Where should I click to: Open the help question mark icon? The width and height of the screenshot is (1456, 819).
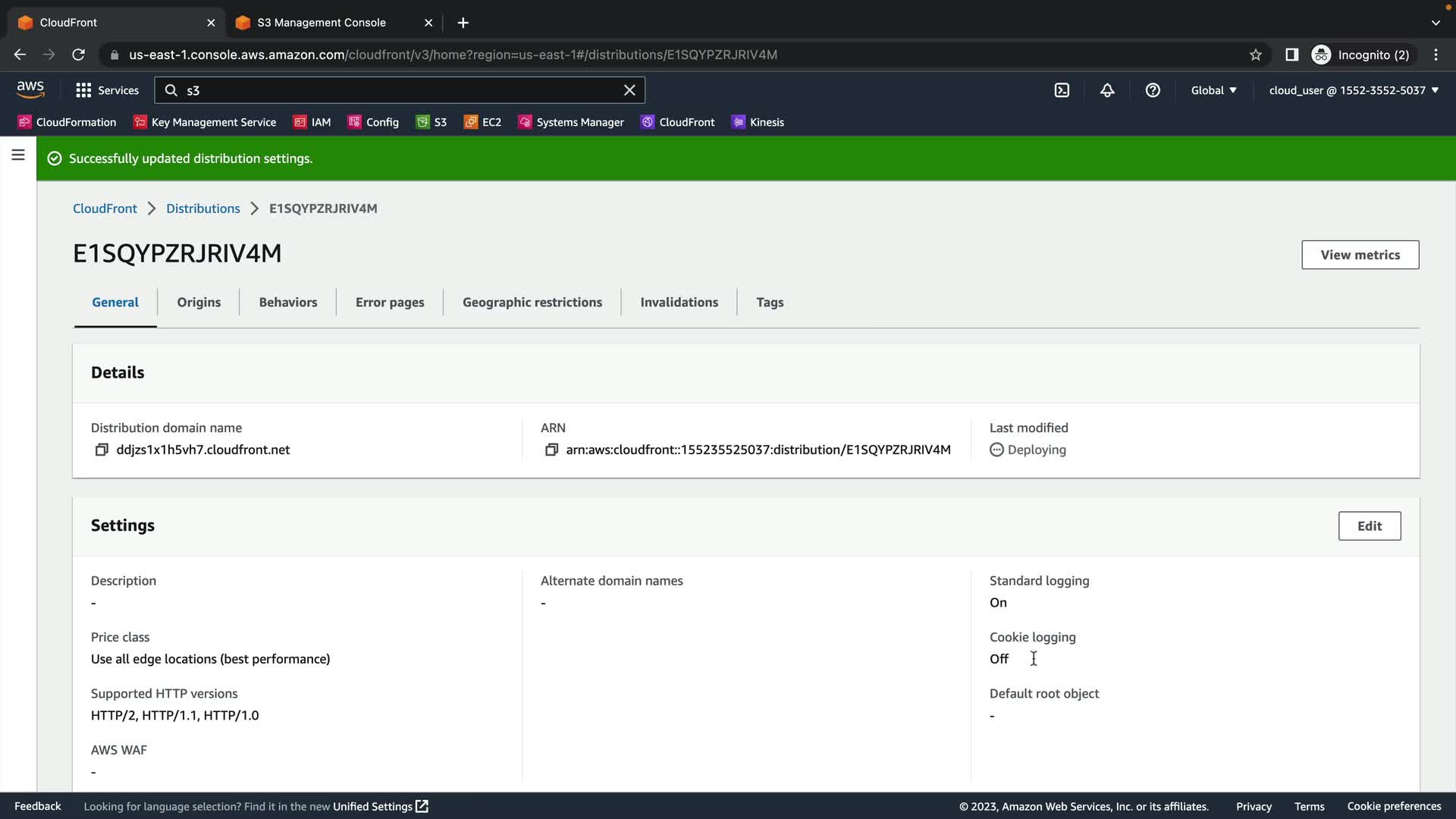(1153, 90)
